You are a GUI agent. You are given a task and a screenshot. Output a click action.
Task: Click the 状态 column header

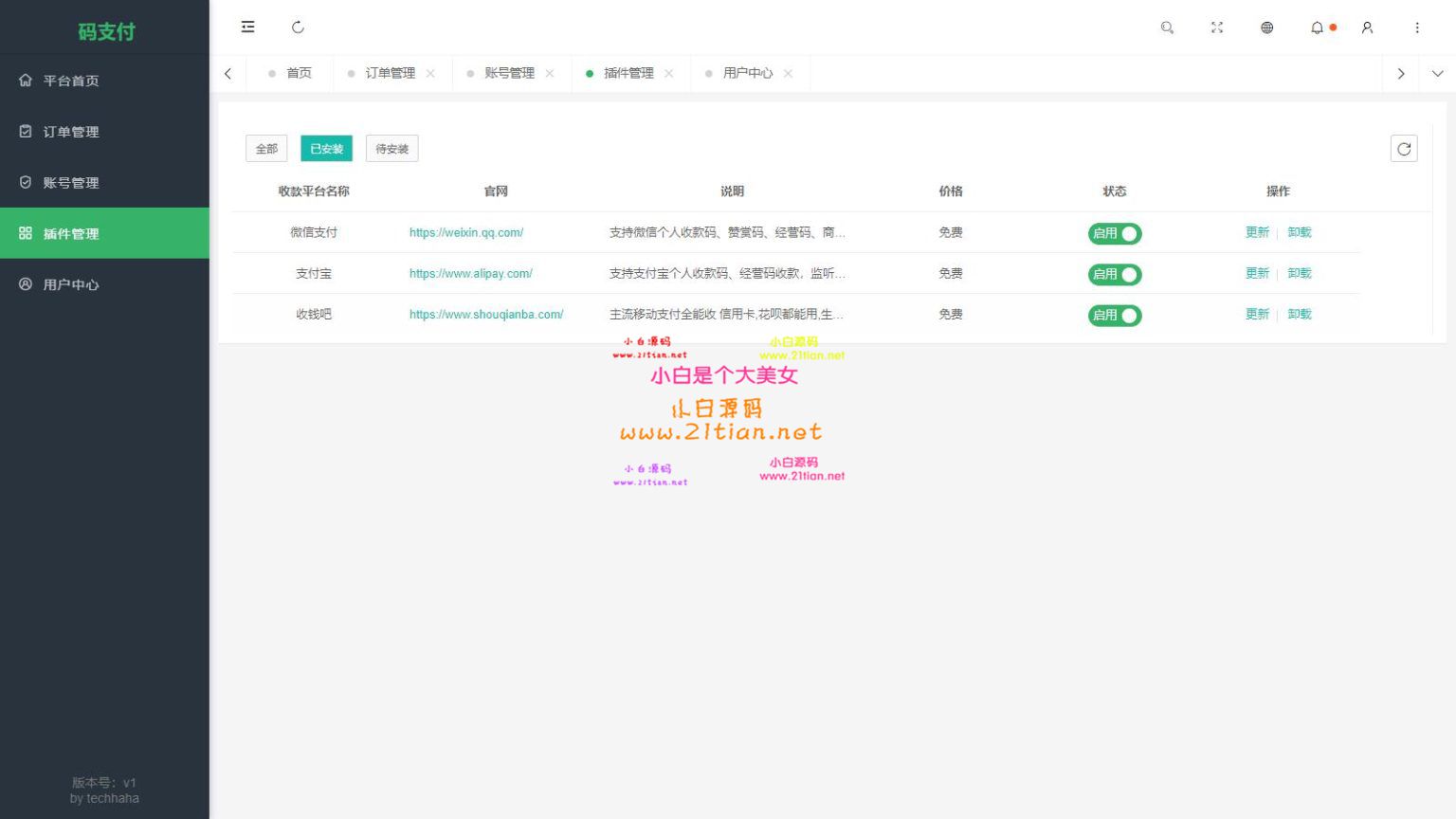click(1115, 191)
